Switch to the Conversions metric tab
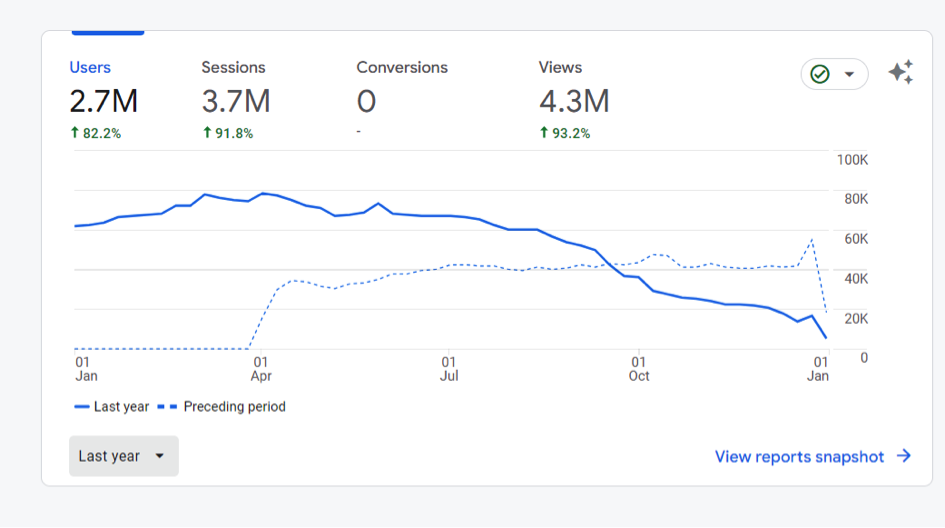The image size is (945, 528). pos(402,68)
